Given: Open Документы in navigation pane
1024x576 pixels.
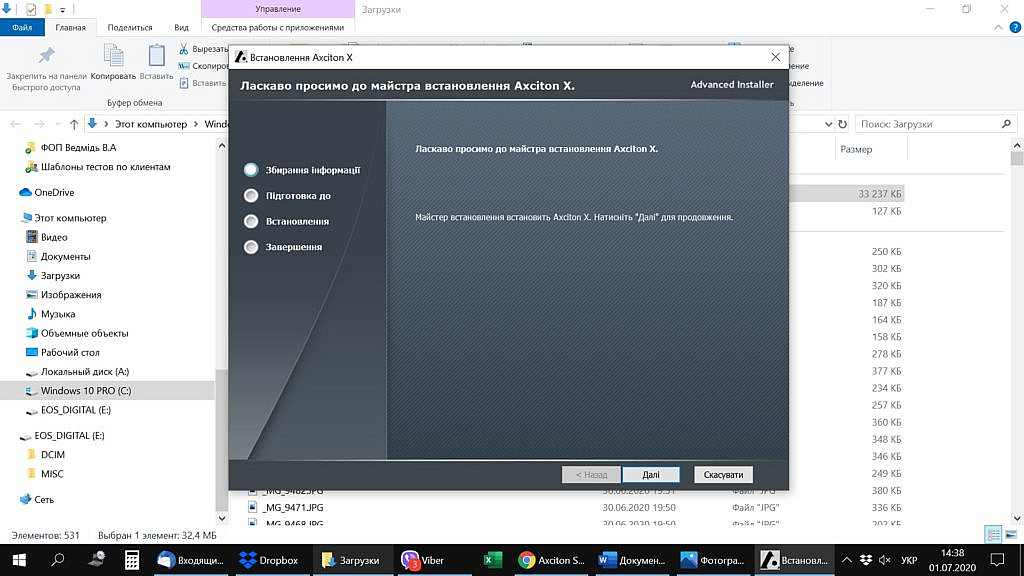Looking at the screenshot, I should coord(65,256).
